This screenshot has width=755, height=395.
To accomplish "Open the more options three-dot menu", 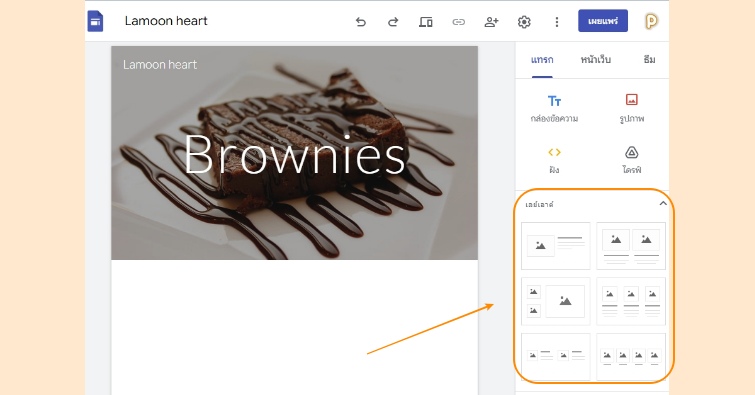I will point(557,22).
